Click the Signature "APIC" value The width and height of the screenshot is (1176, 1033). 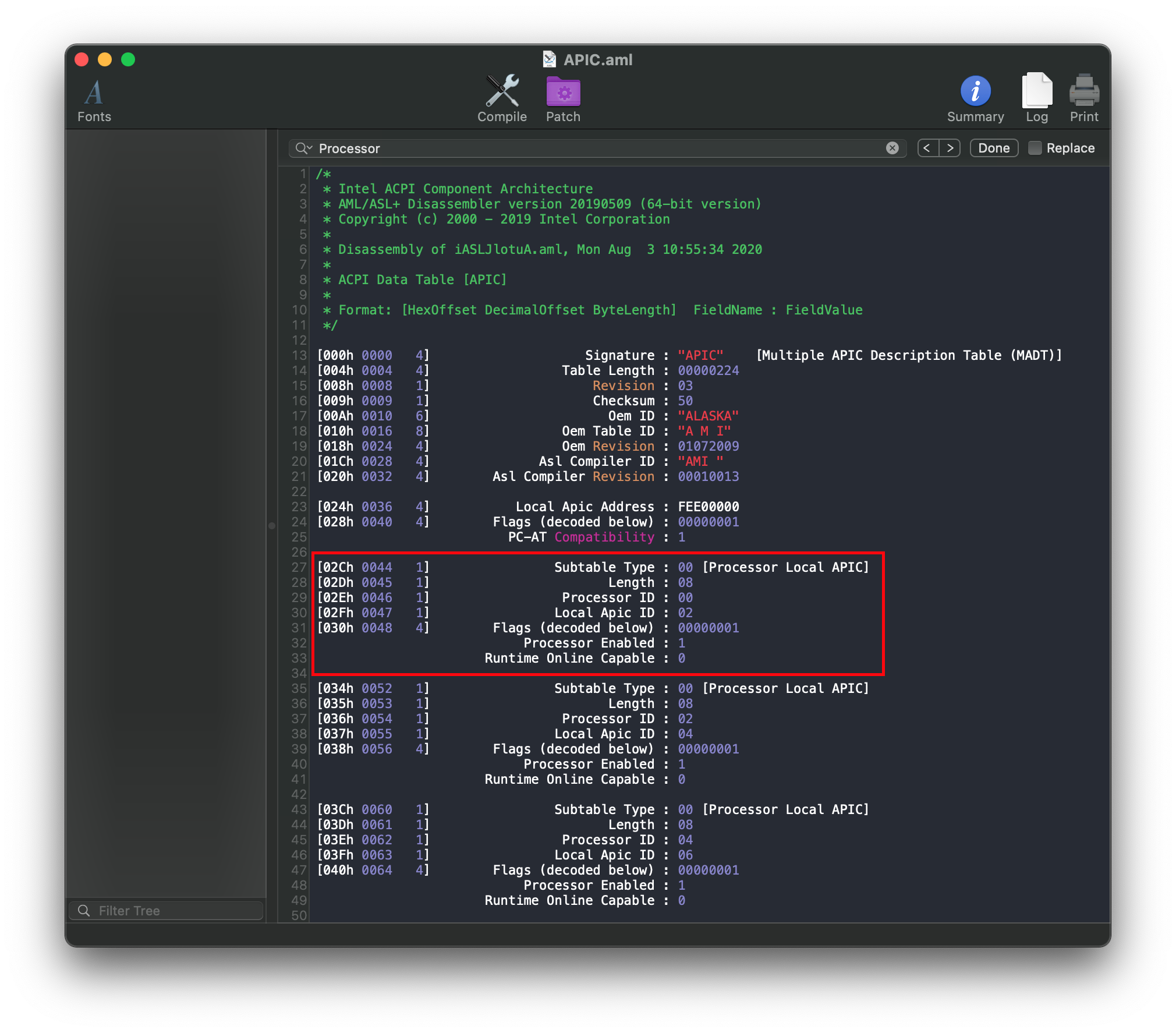(x=700, y=355)
